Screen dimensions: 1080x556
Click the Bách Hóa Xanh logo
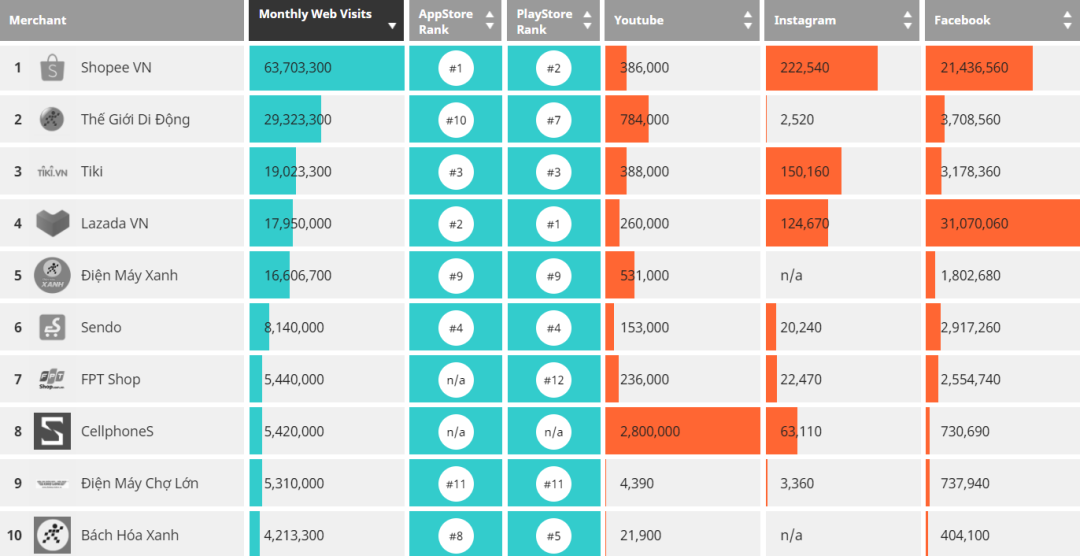(52, 535)
